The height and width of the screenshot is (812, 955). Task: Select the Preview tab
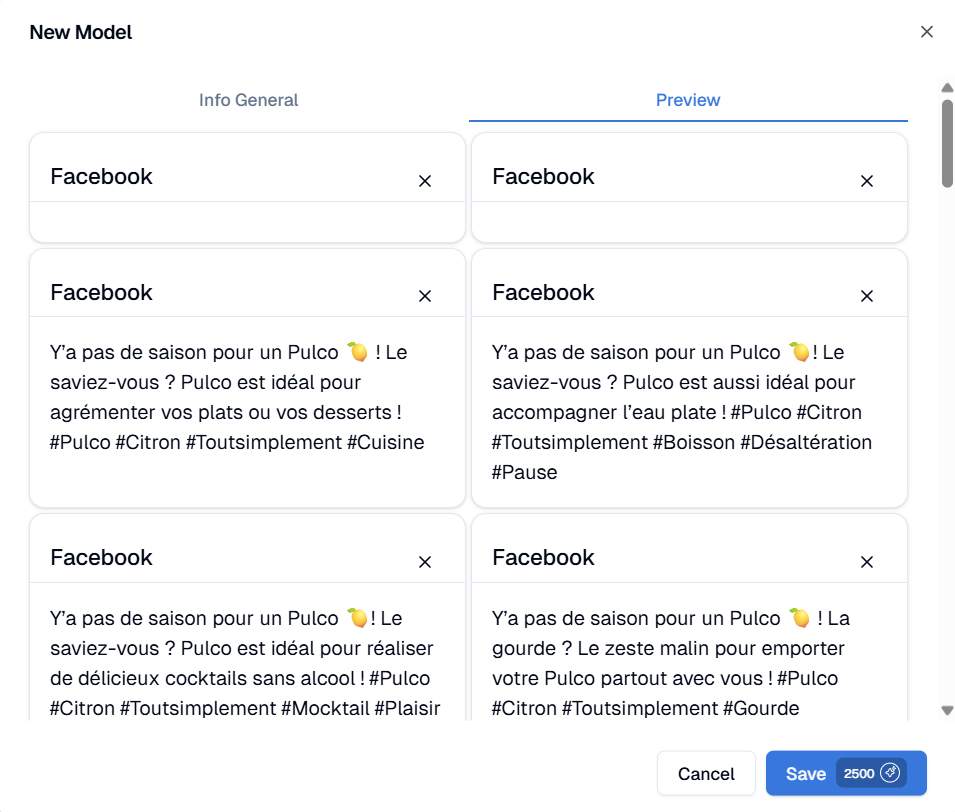pyautogui.click(x=688, y=100)
